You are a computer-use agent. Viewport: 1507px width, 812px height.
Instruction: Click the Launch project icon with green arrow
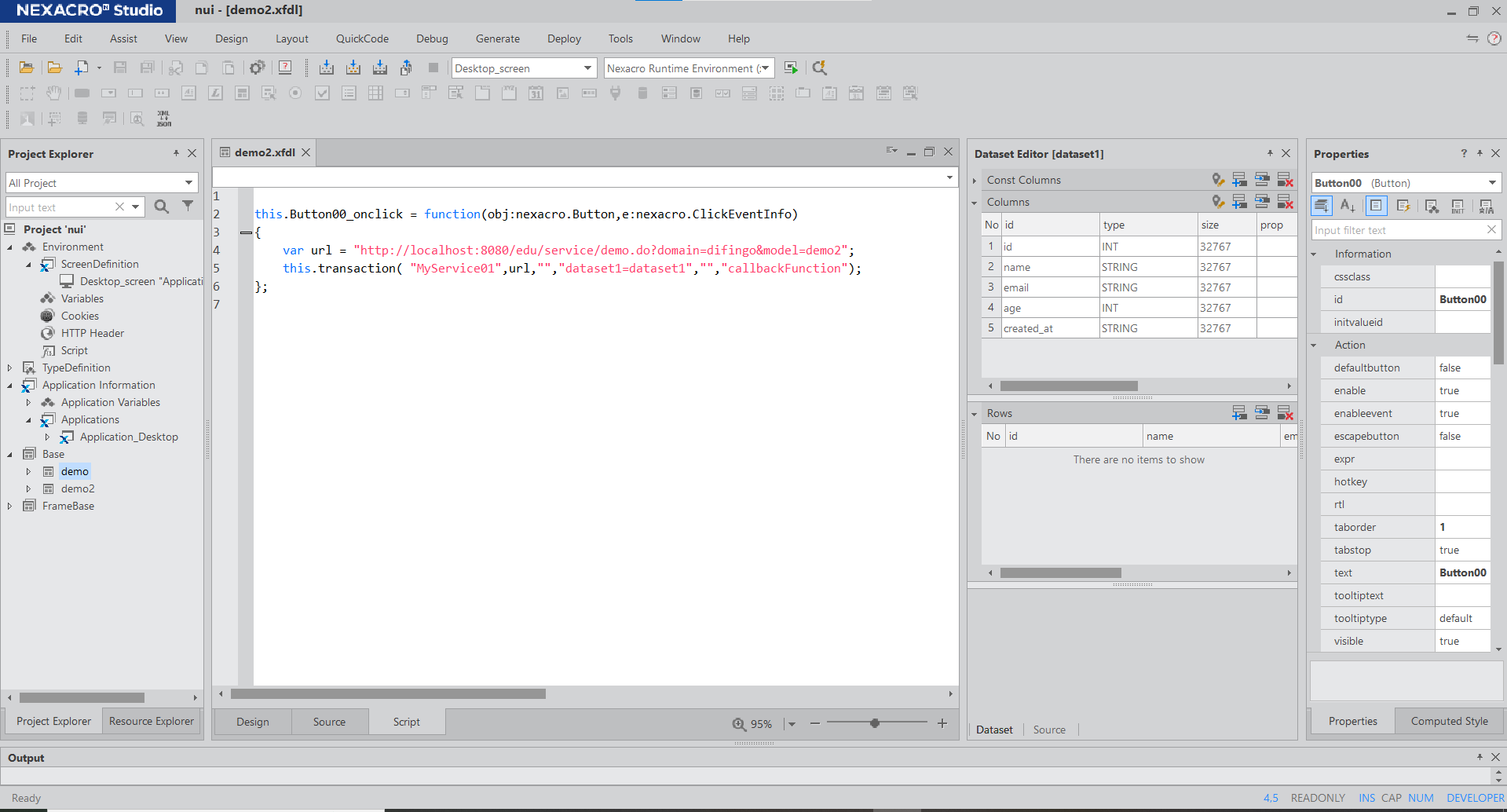point(791,68)
